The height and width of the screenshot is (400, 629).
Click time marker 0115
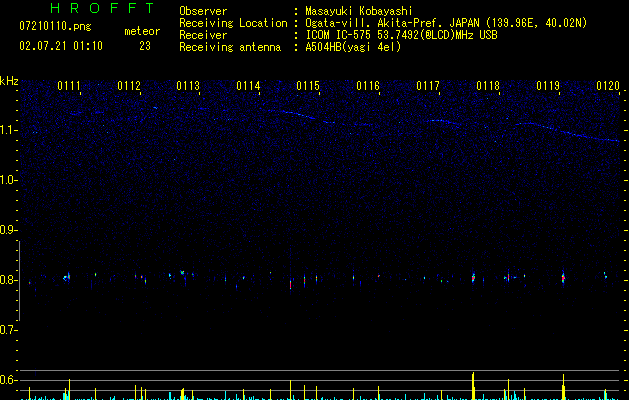pyautogui.click(x=308, y=86)
